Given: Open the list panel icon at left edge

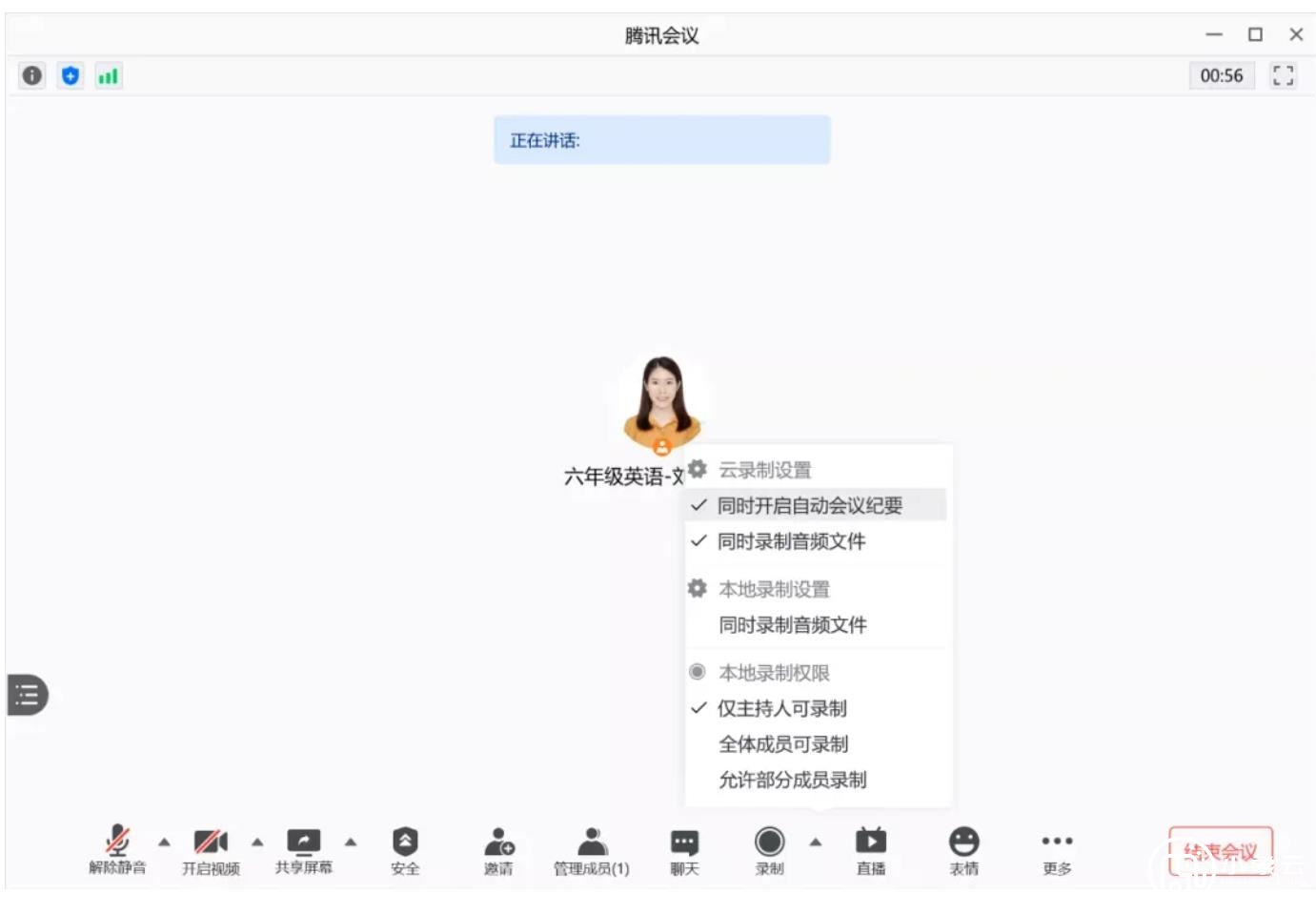Looking at the screenshot, I should coord(28,695).
